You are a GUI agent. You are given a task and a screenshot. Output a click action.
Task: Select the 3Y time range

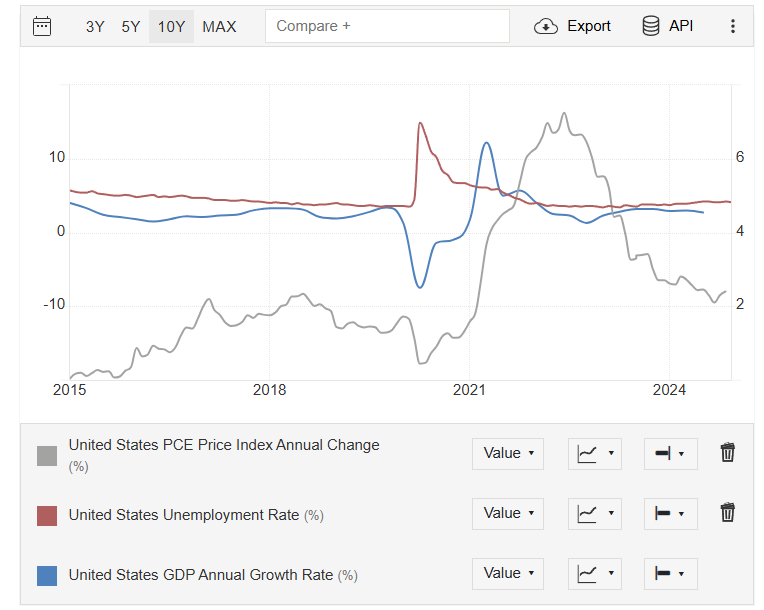click(x=95, y=26)
